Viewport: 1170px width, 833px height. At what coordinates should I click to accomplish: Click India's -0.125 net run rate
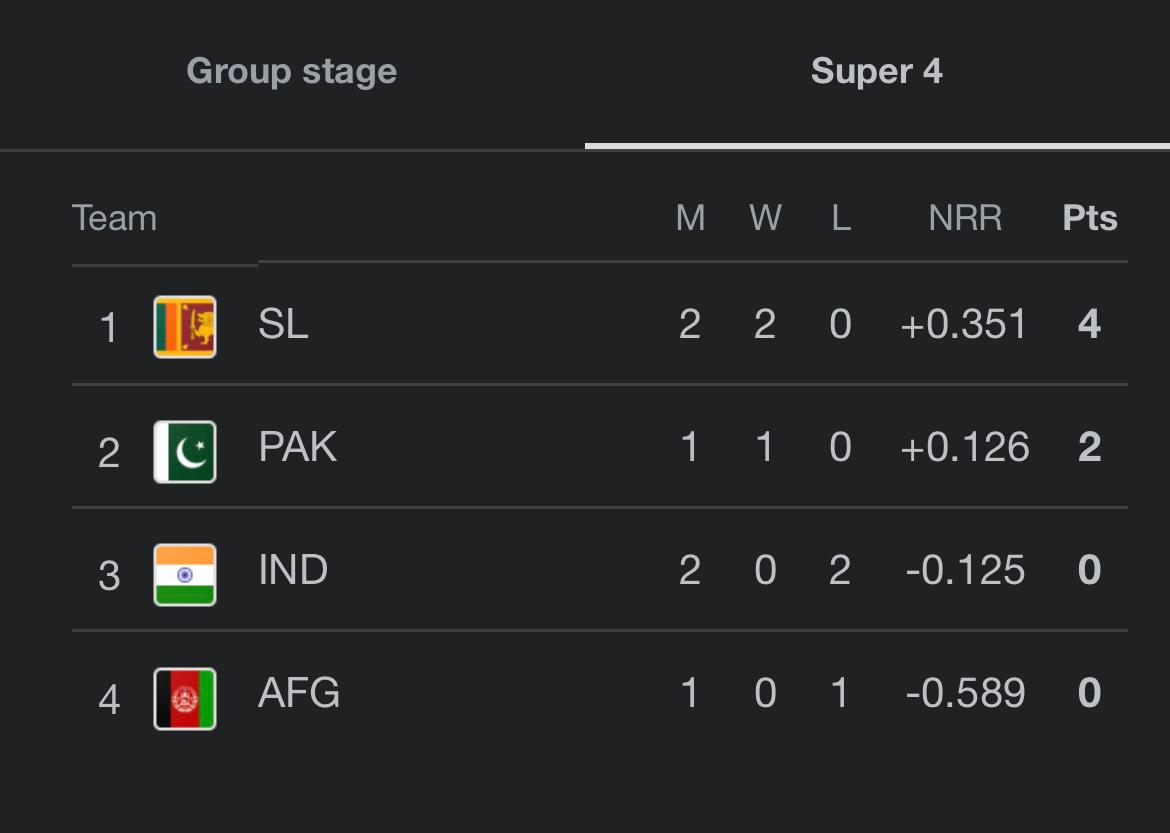point(965,570)
